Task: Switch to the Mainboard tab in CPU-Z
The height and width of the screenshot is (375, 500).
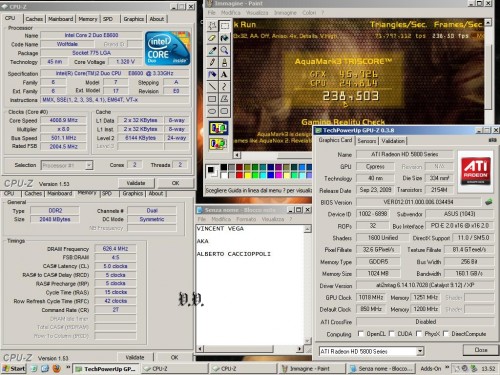Action: [60, 19]
